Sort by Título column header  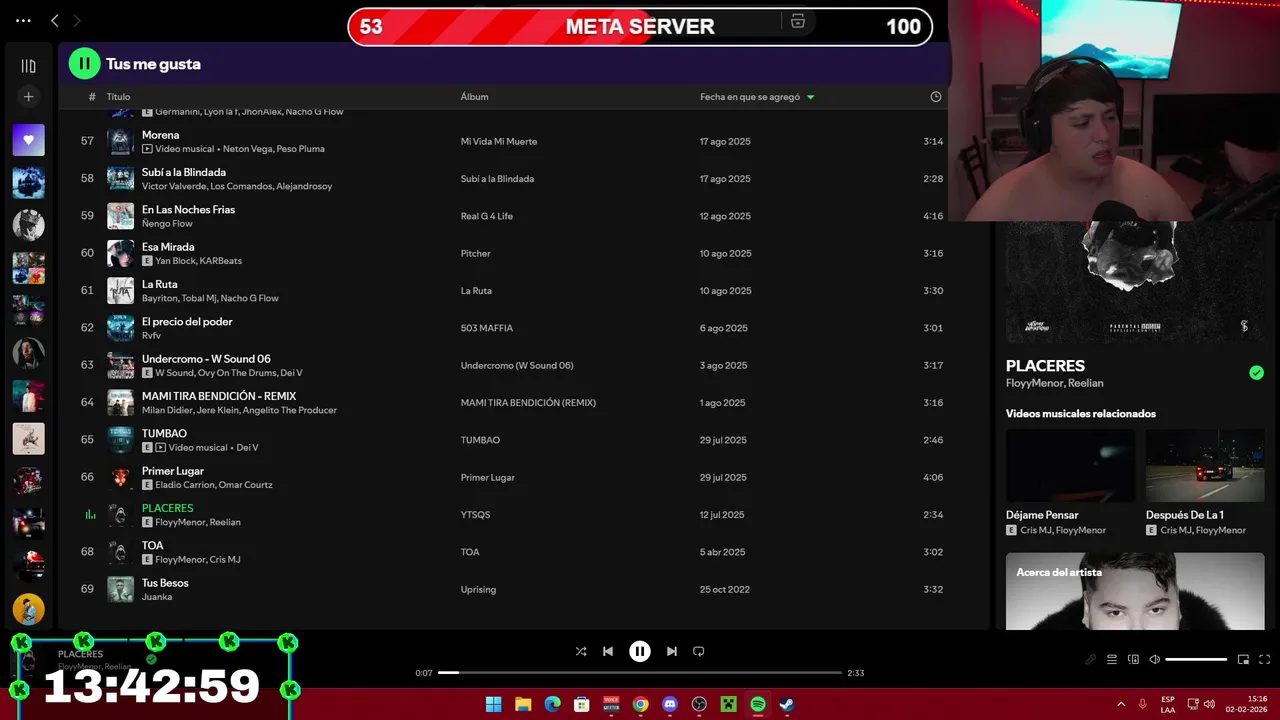pos(118,97)
